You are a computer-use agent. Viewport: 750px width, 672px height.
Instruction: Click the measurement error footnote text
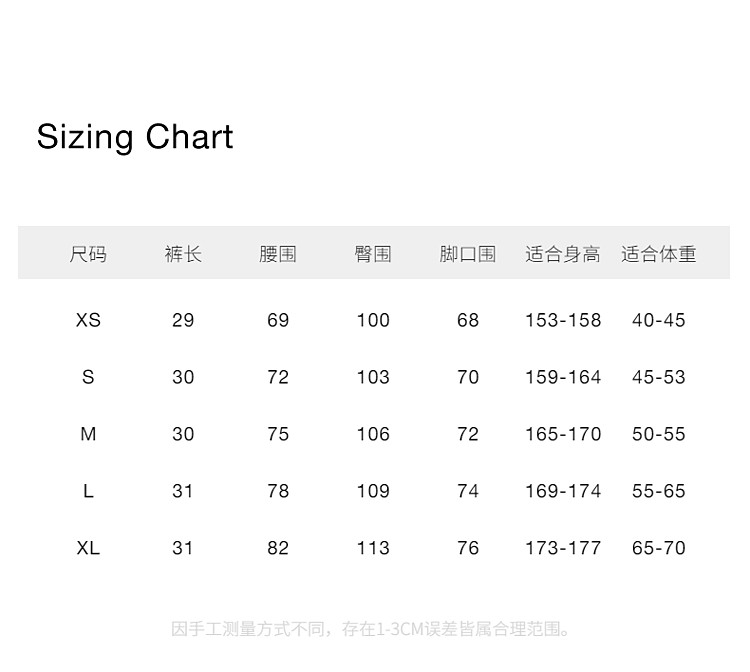[x=373, y=629]
